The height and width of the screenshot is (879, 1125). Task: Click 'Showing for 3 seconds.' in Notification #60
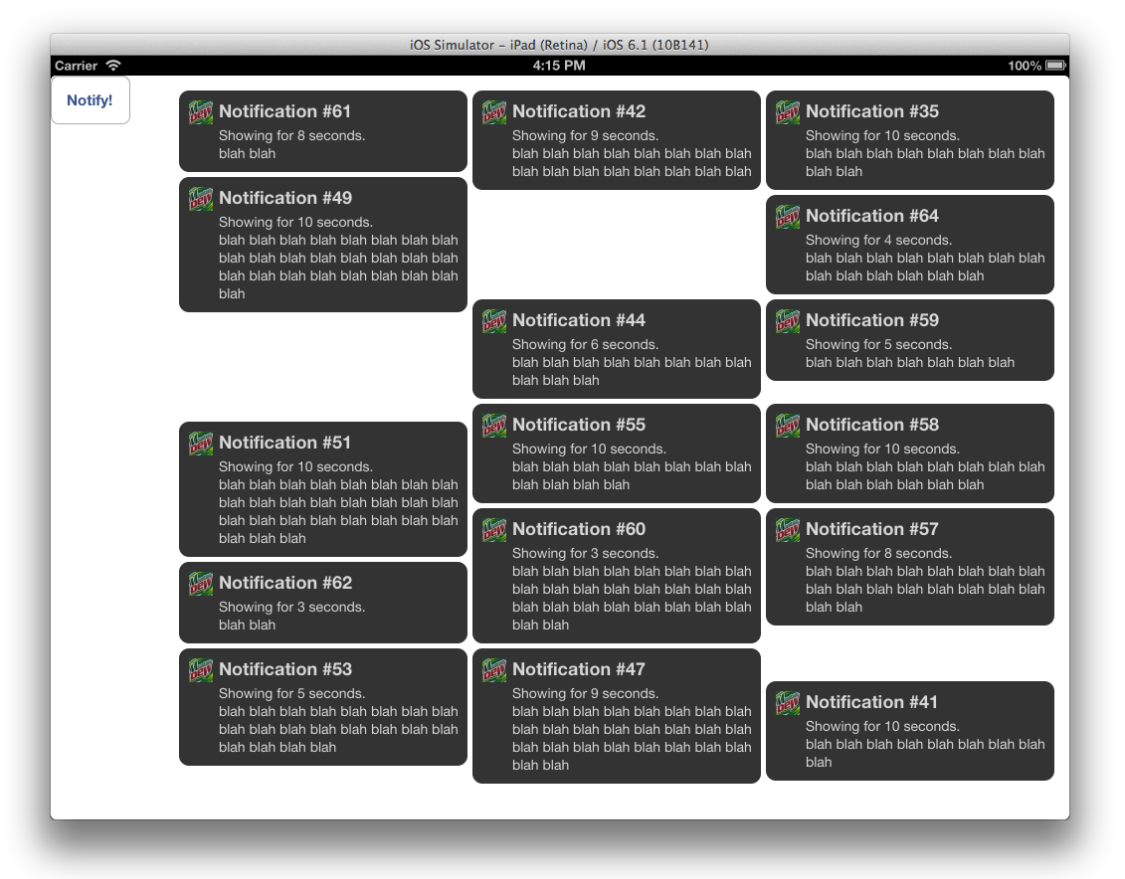[x=585, y=553]
